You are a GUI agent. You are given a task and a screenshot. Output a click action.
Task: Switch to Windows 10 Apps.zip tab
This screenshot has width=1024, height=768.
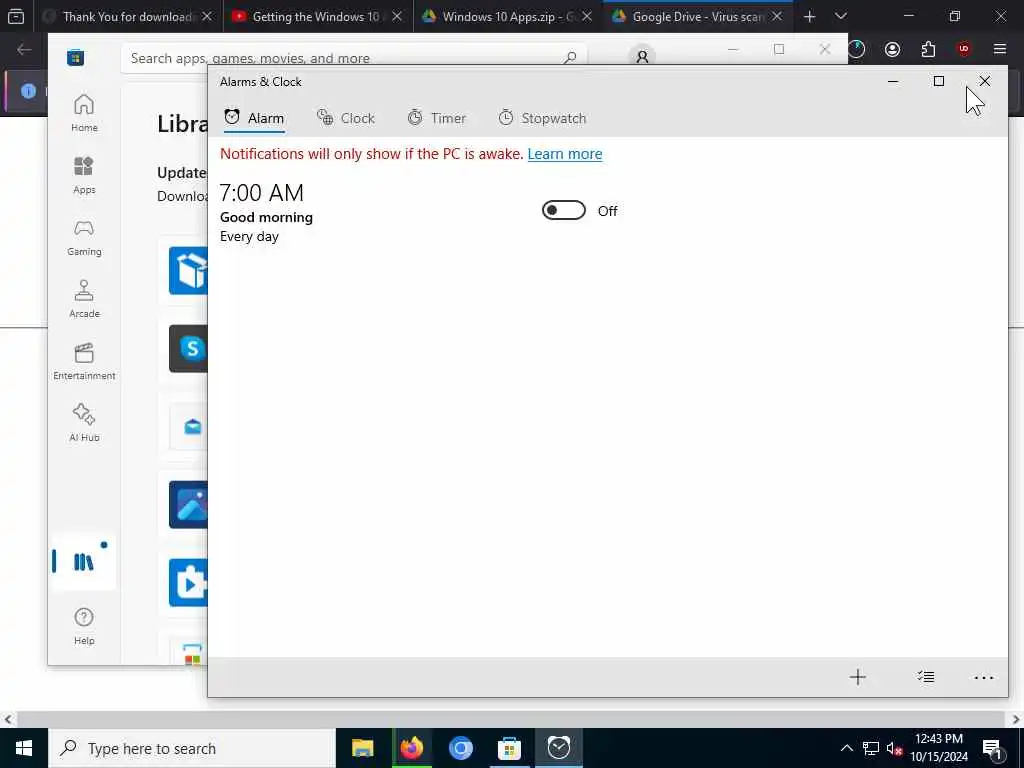(507, 16)
